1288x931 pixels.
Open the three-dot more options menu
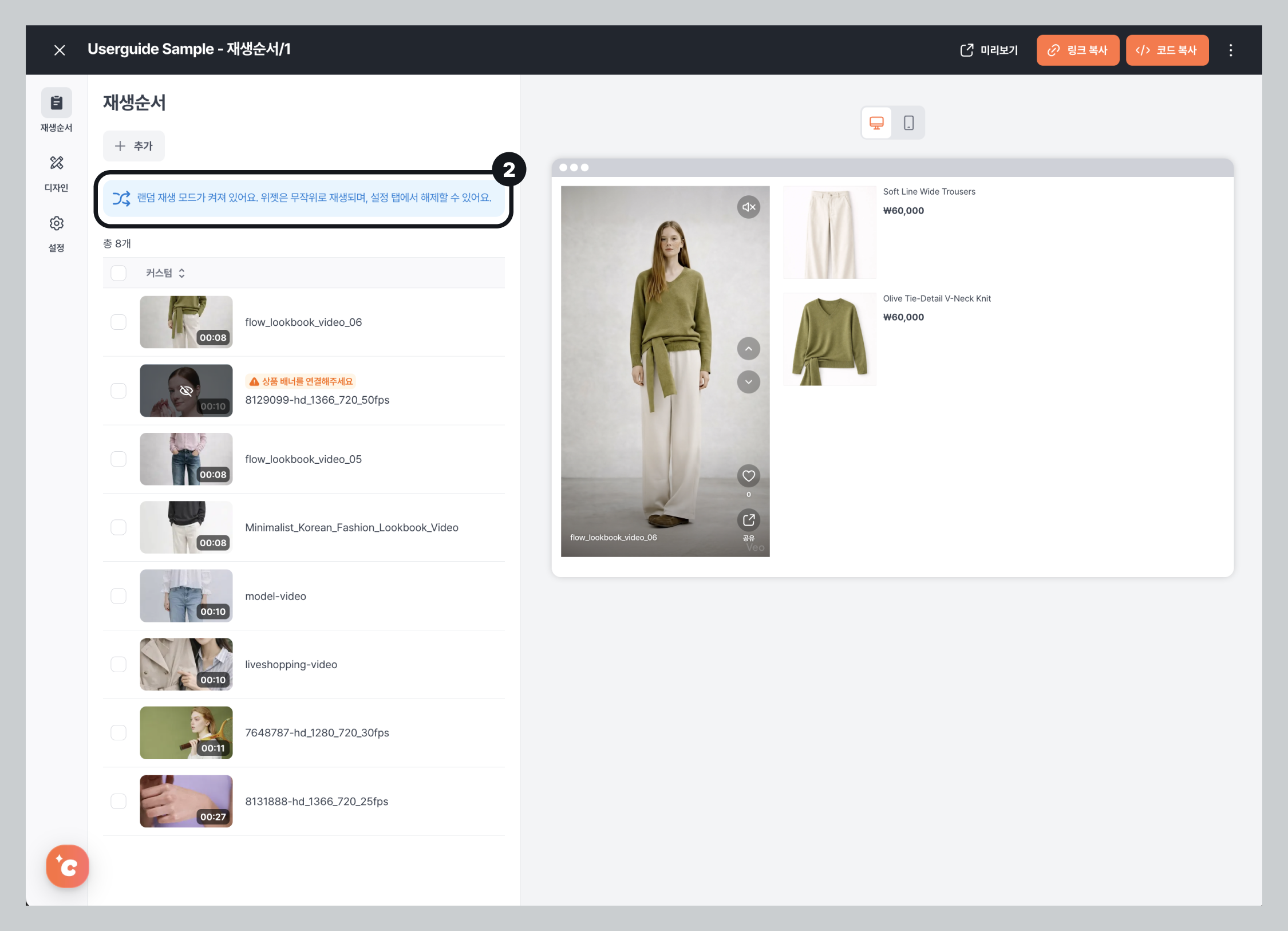(1231, 50)
